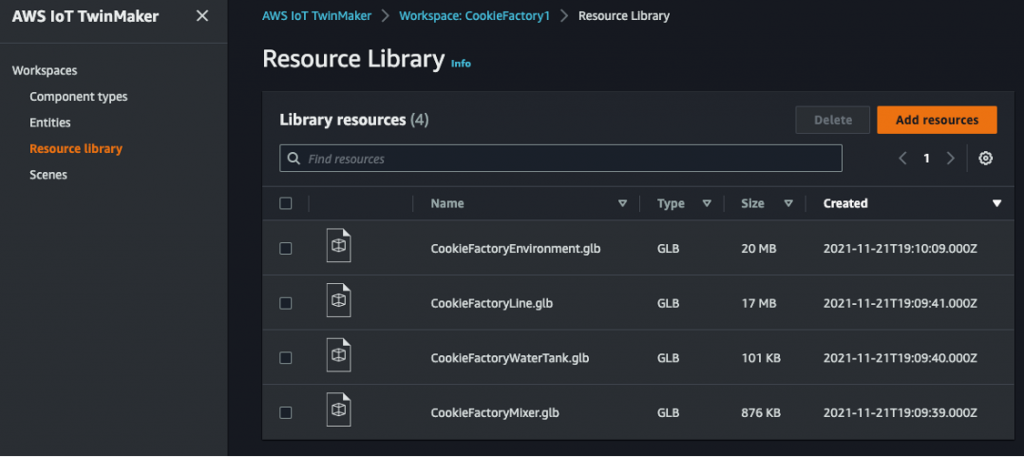Click the 2021-11-21T19:09:41.000Z created date
The image size is (1024, 457).
pyautogui.click(x=900, y=304)
